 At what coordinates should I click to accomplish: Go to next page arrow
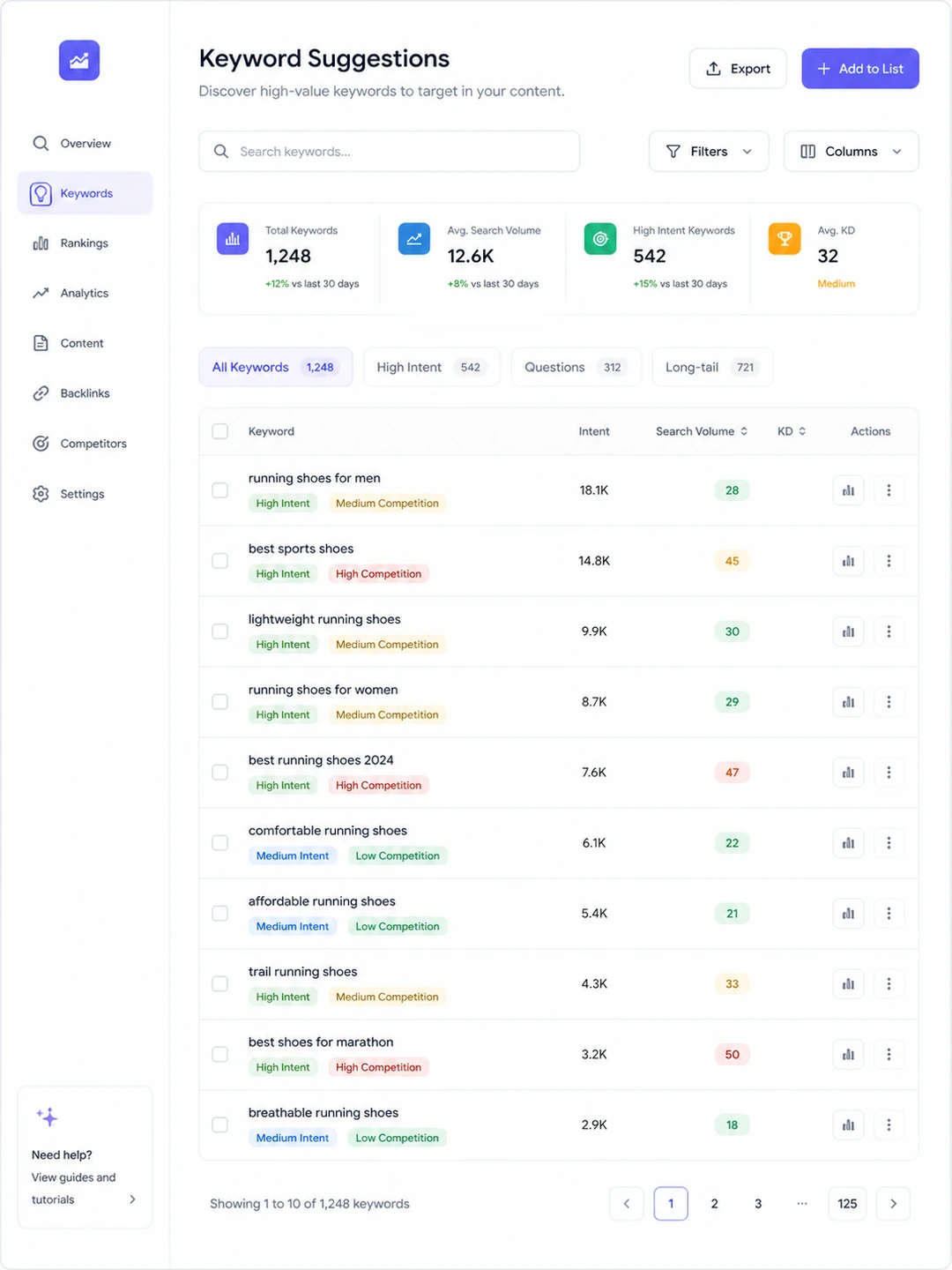893,1204
